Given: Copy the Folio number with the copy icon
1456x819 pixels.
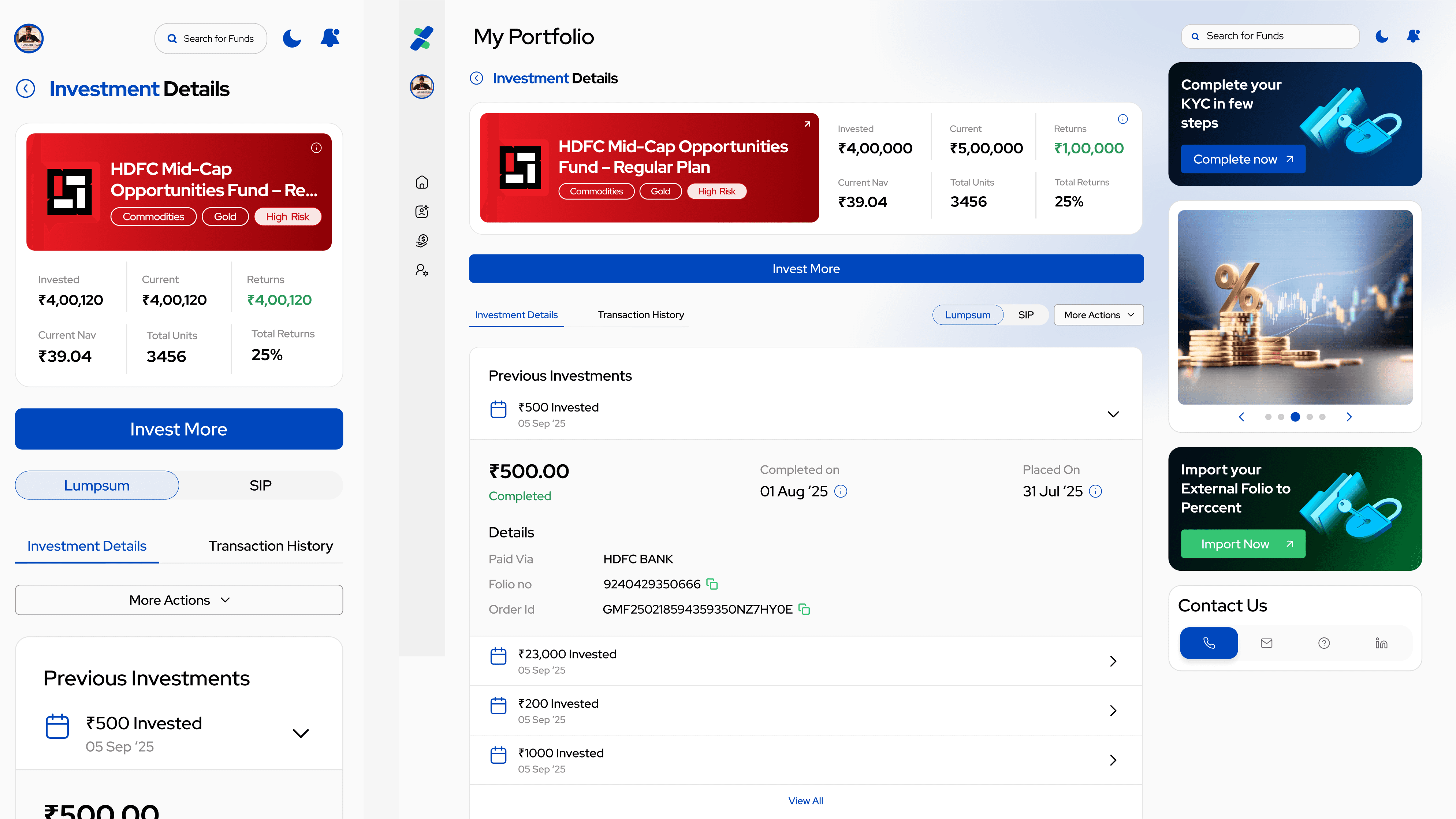Looking at the screenshot, I should click(712, 584).
